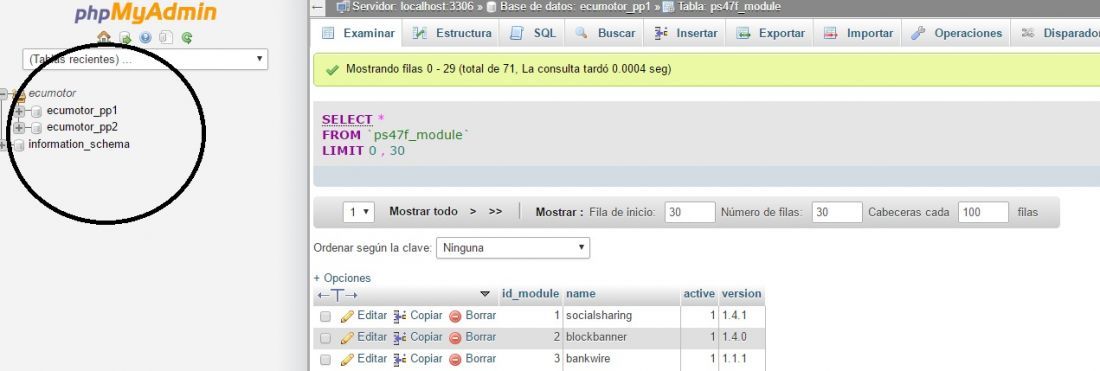This screenshot has width=1100, height=371.
Task: Open the Operaciones tab
Action: [956, 33]
